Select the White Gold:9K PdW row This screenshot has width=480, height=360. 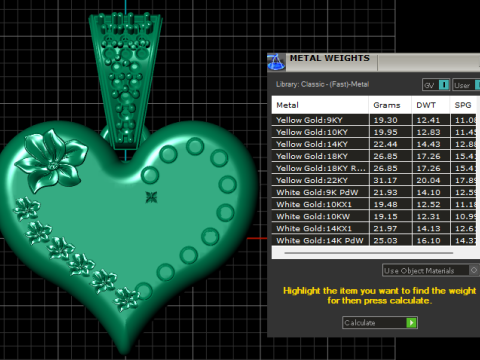(x=374, y=192)
